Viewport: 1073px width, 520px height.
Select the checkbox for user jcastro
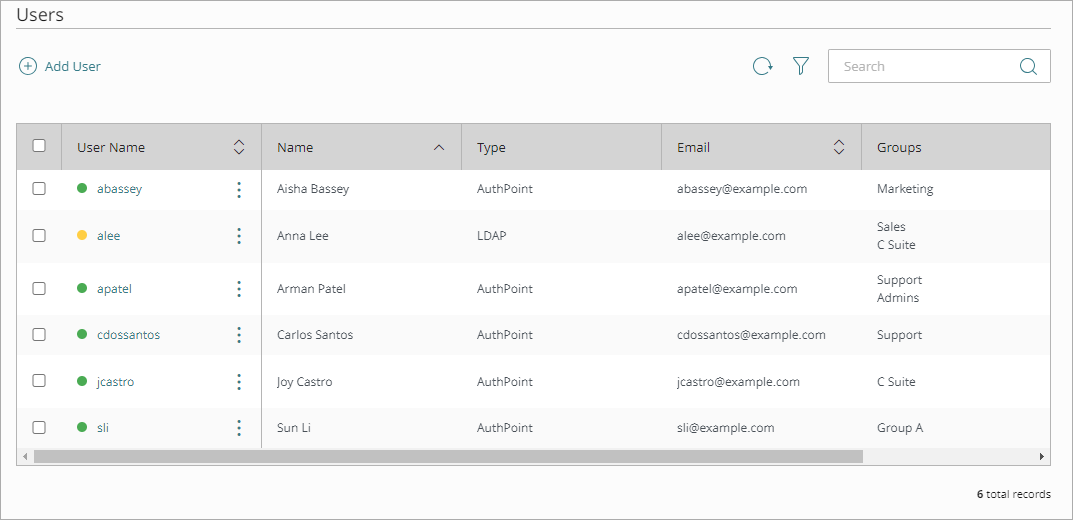(x=39, y=381)
